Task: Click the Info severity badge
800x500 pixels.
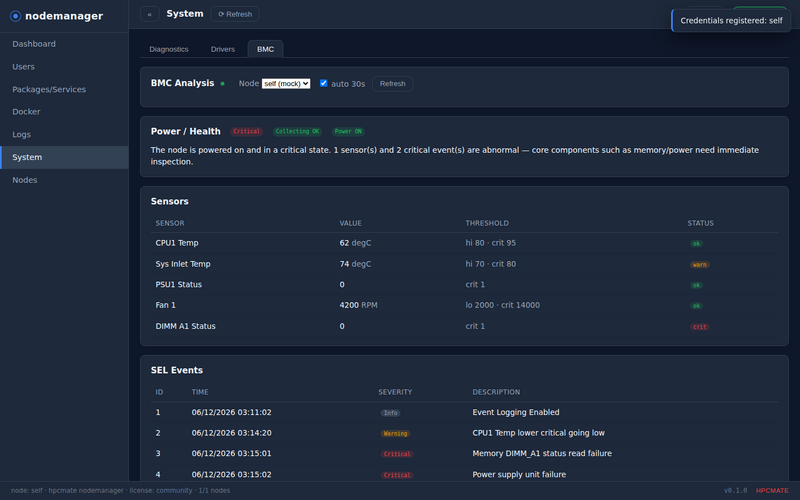Action: coord(390,413)
